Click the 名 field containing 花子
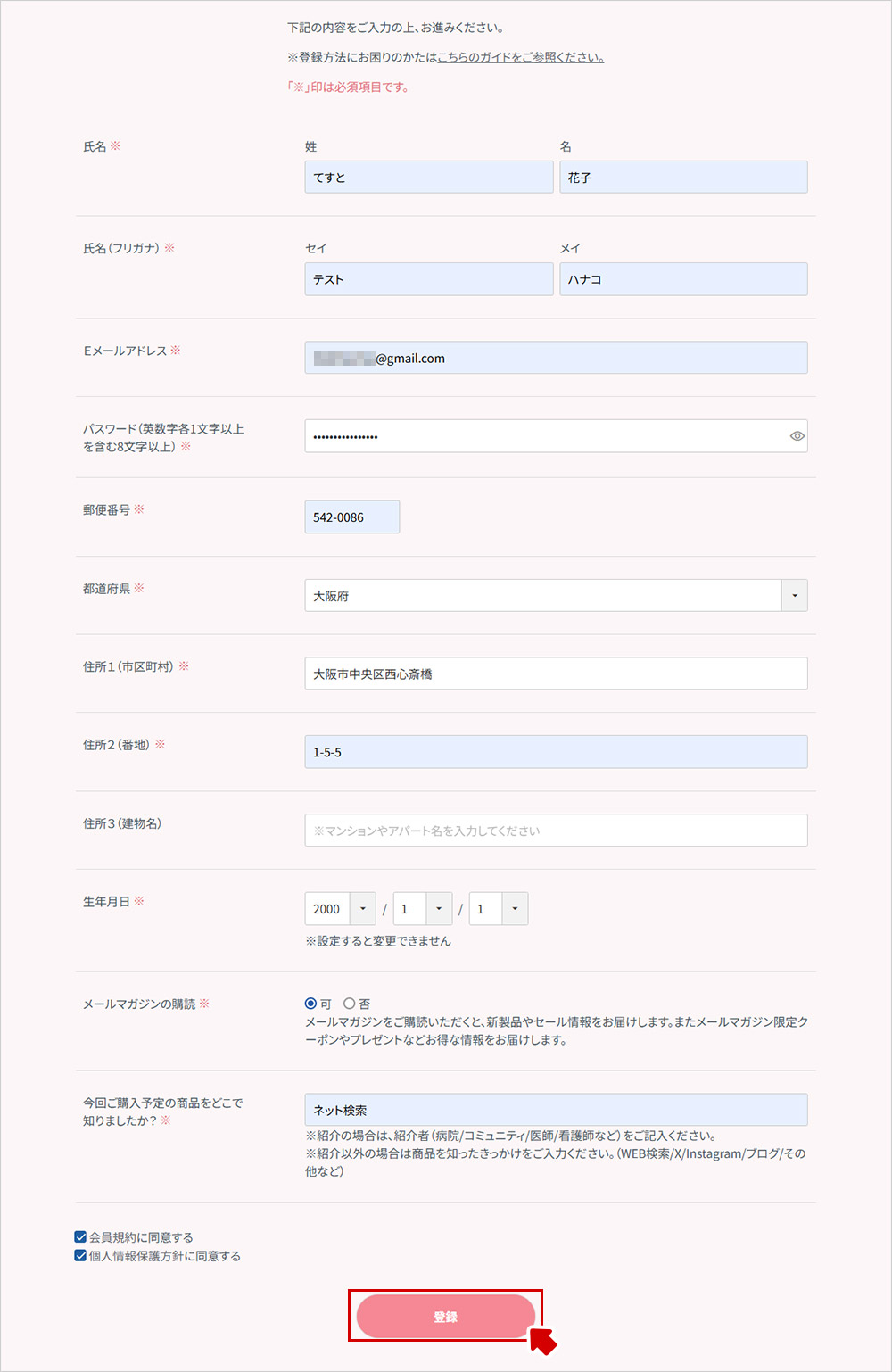This screenshot has width=892, height=1372. tap(683, 177)
